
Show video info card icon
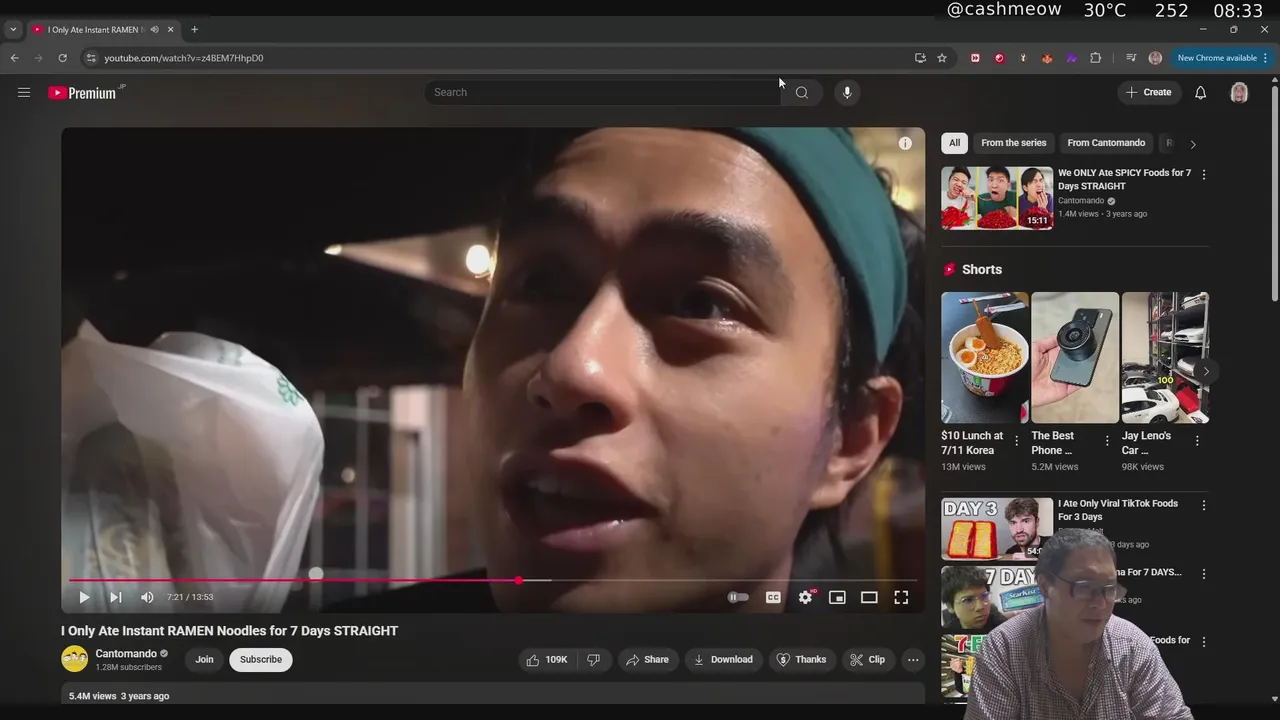tap(905, 143)
